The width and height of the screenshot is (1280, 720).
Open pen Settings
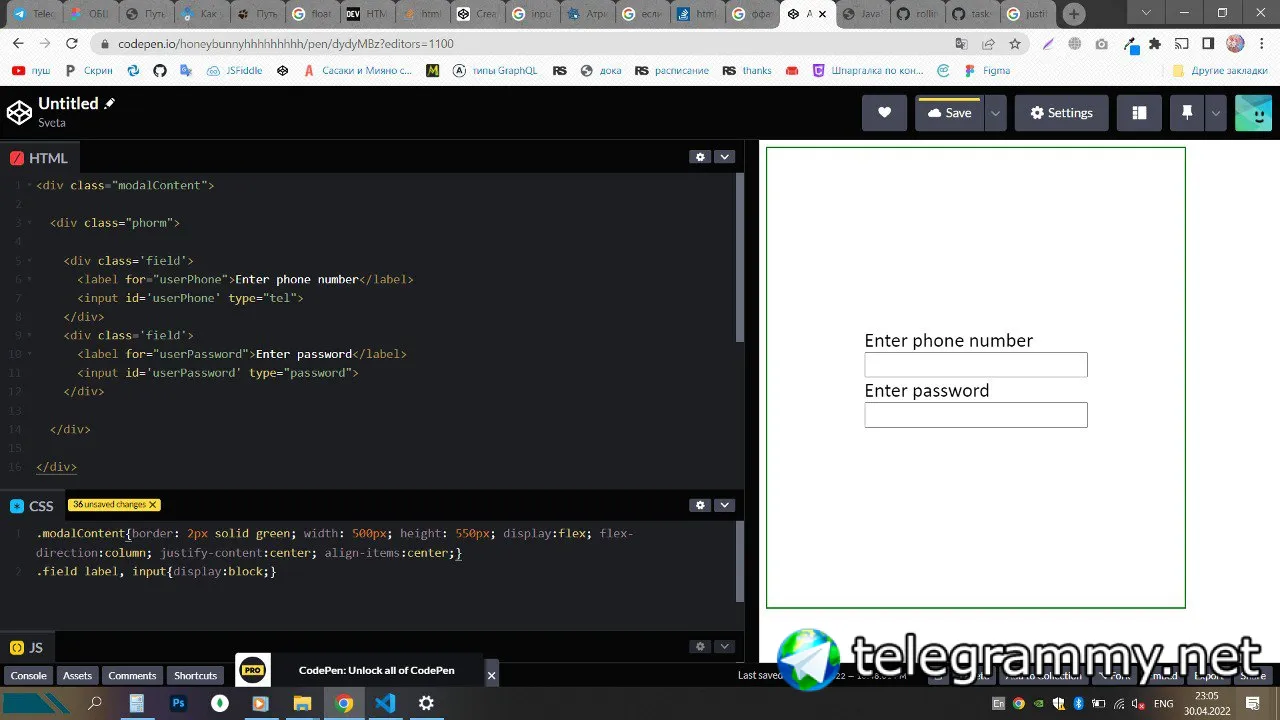pyautogui.click(x=1061, y=113)
